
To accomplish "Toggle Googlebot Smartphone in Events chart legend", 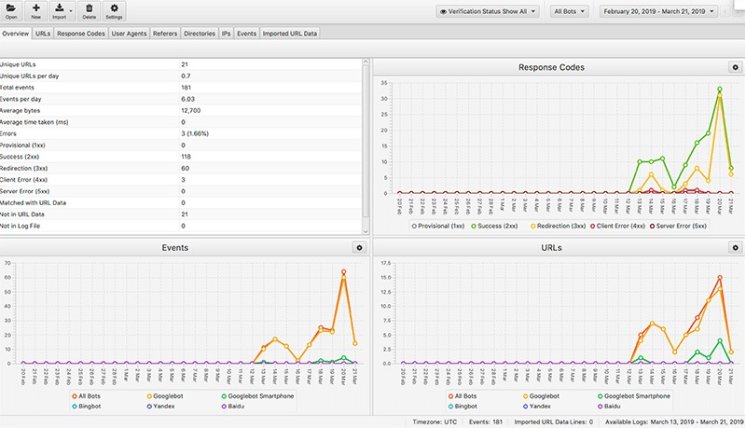I will pos(258,396).
